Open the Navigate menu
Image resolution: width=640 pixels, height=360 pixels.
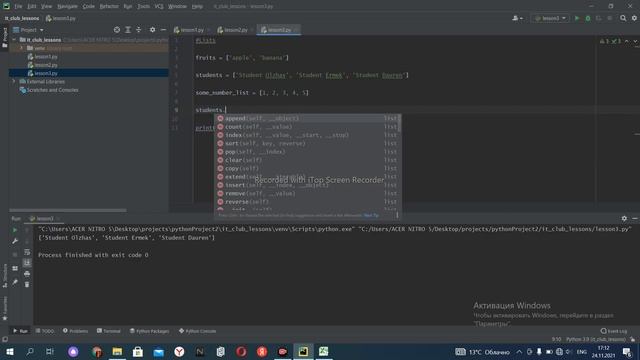pos(67,6)
